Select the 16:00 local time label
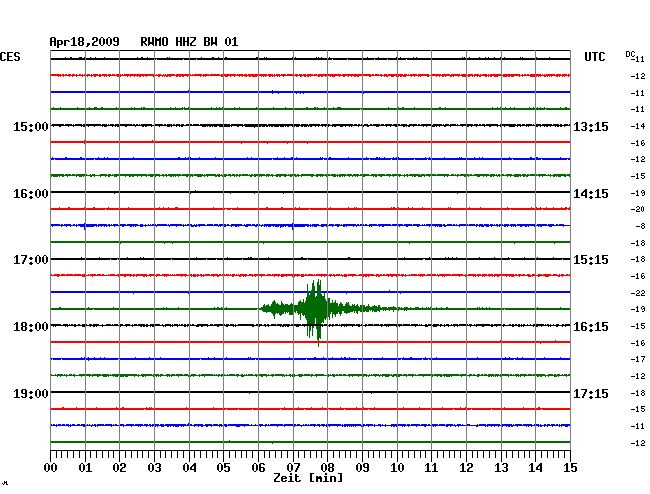 31,194
